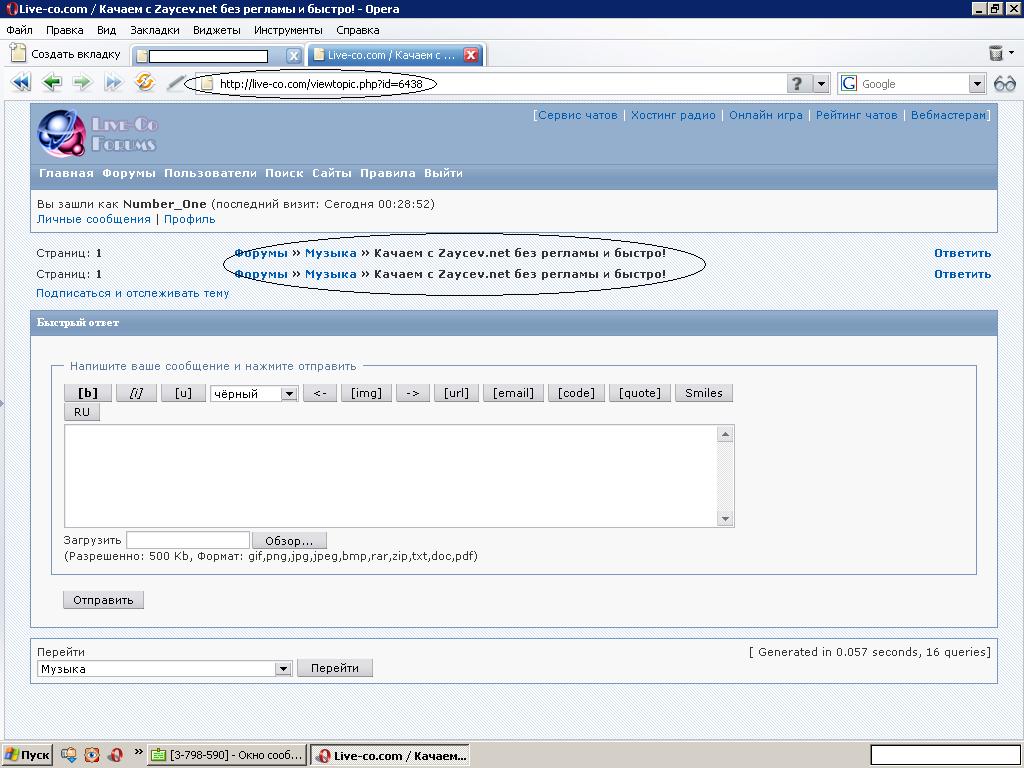Click the Подписаться и отслеживать тему link

(x=133, y=293)
